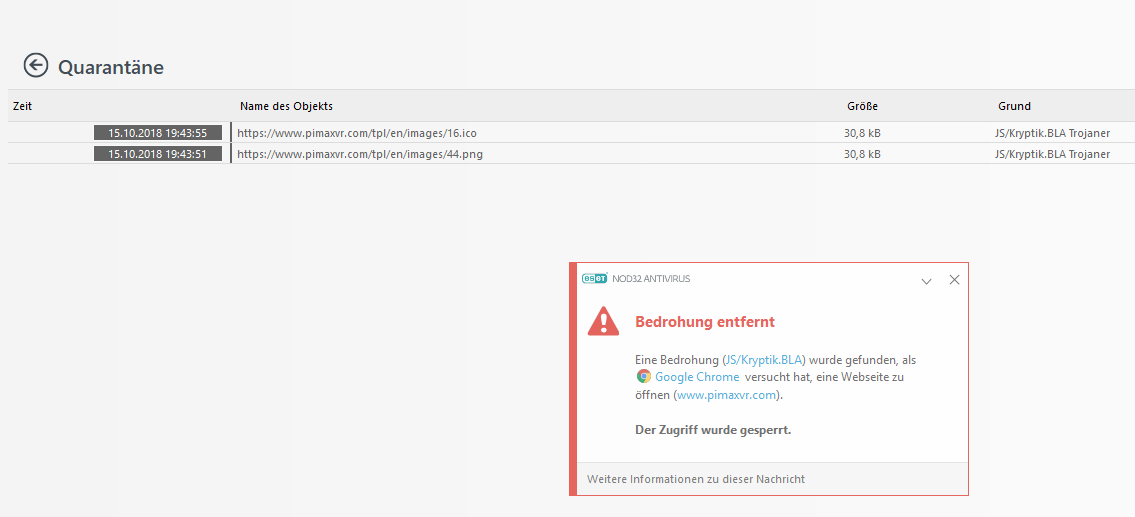Open the www.pimaxvr.com link
The height and width of the screenshot is (517, 1135).
[727, 395]
